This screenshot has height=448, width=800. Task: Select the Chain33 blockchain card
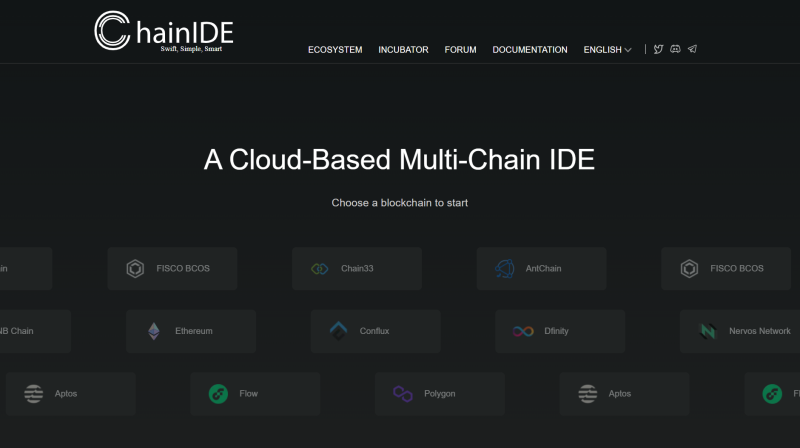click(x=357, y=268)
